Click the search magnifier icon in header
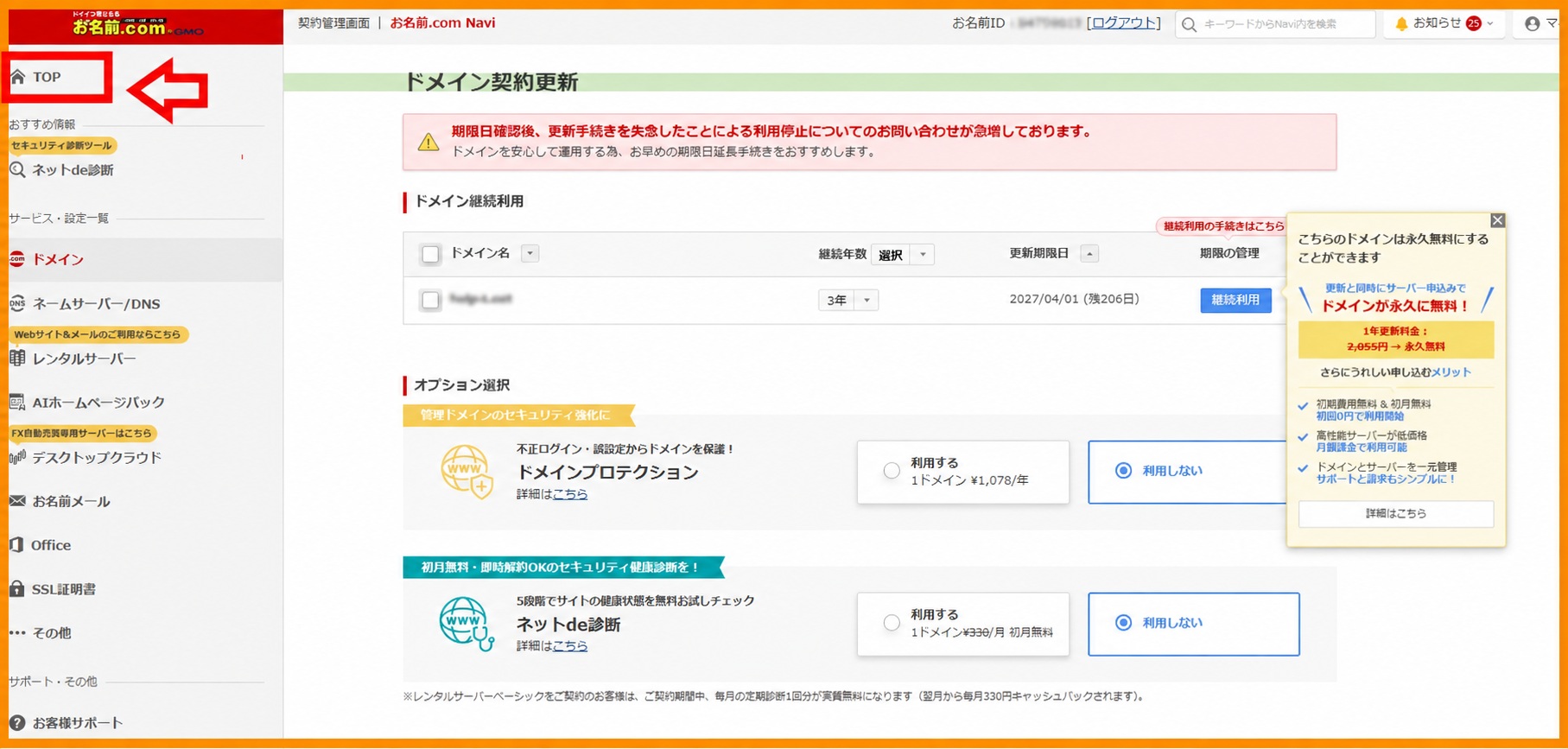Image resolution: width=1568 pixels, height=749 pixels. click(x=1190, y=24)
